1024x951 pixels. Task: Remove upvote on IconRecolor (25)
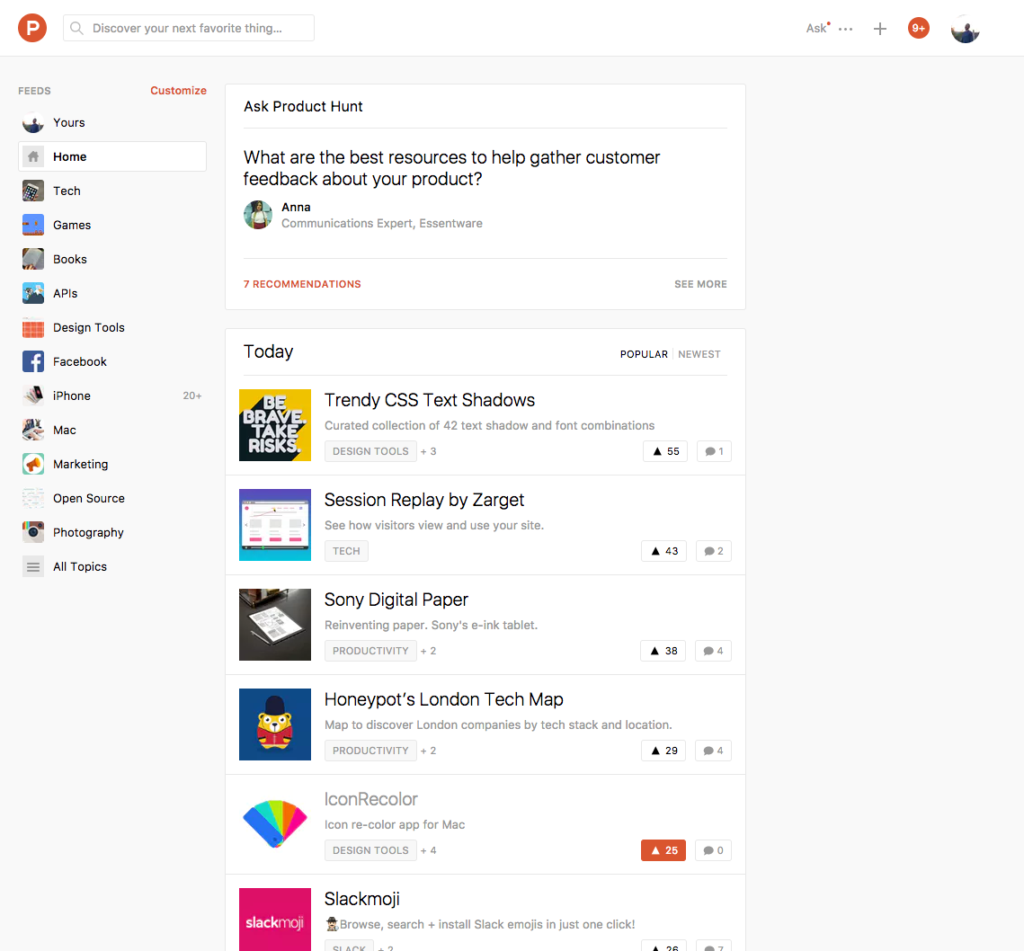point(664,850)
